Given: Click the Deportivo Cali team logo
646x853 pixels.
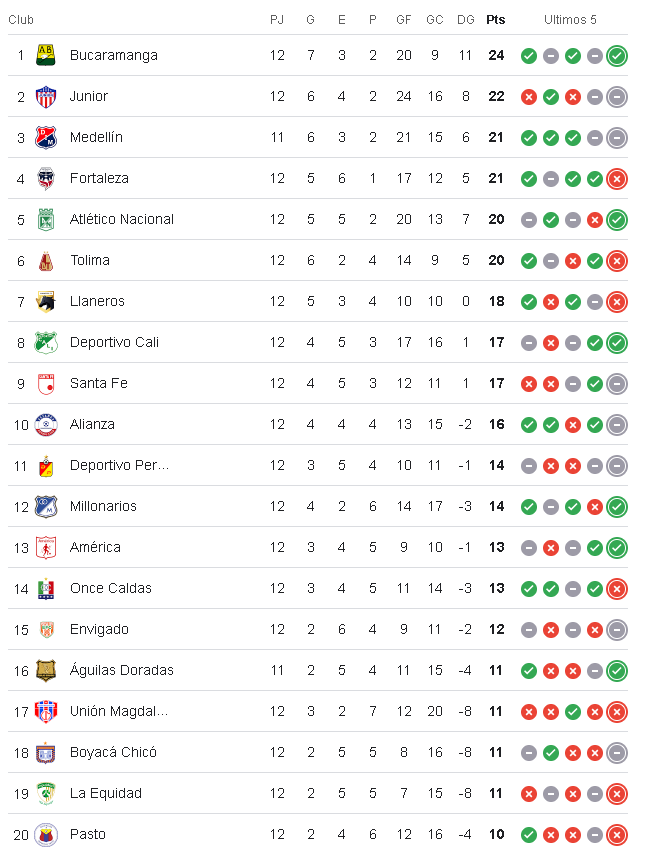Looking at the screenshot, I should [45, 342].
